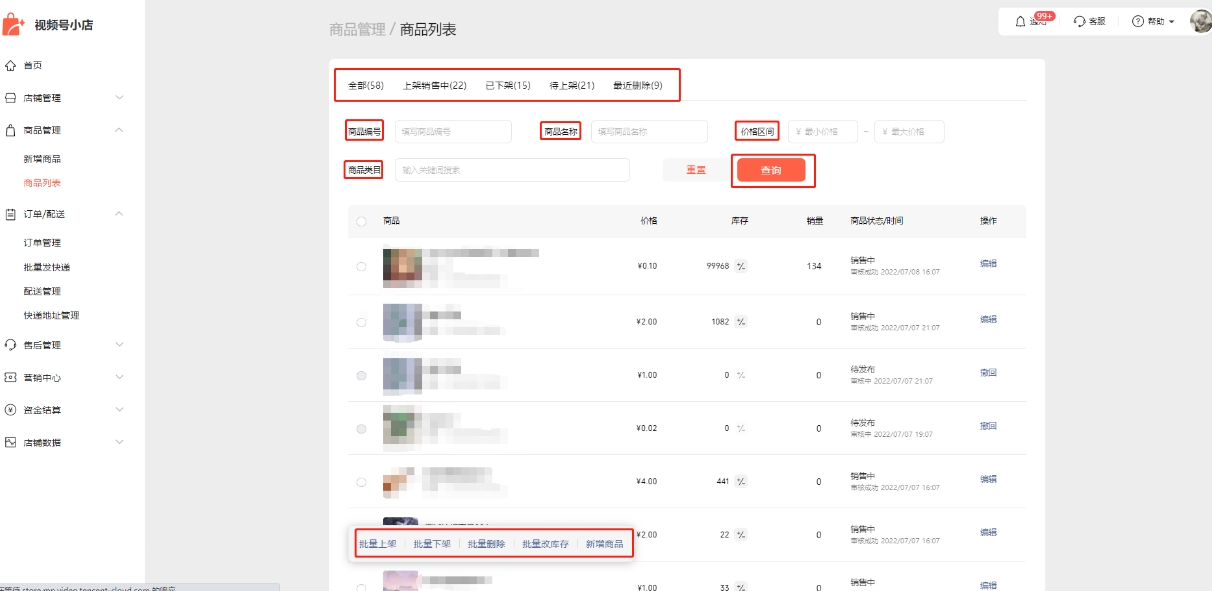This screenshot has width=1212, height=591.
Task: Click the 资金结算 yen coin icon
Action: click(x=10, y=409)
